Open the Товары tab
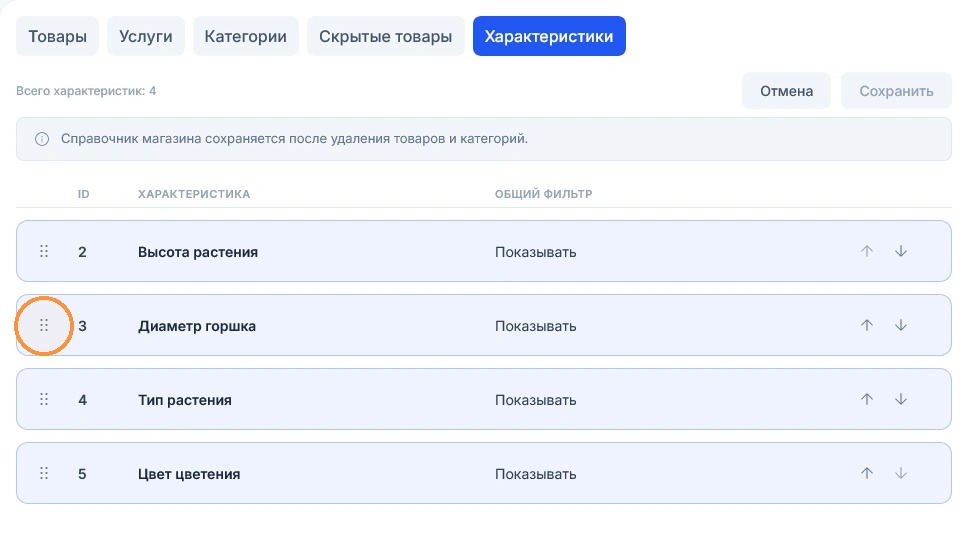 [x=57, y=36]
